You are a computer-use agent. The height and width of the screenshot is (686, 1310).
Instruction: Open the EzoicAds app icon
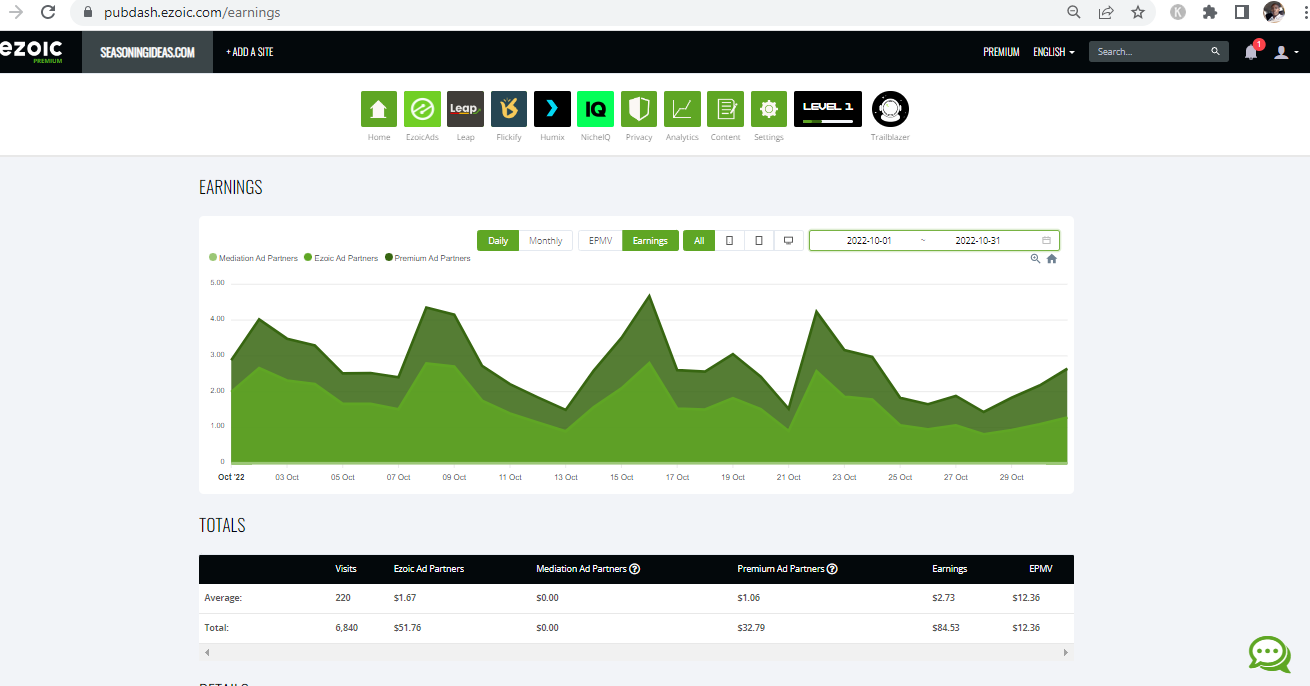pos(422,109)
